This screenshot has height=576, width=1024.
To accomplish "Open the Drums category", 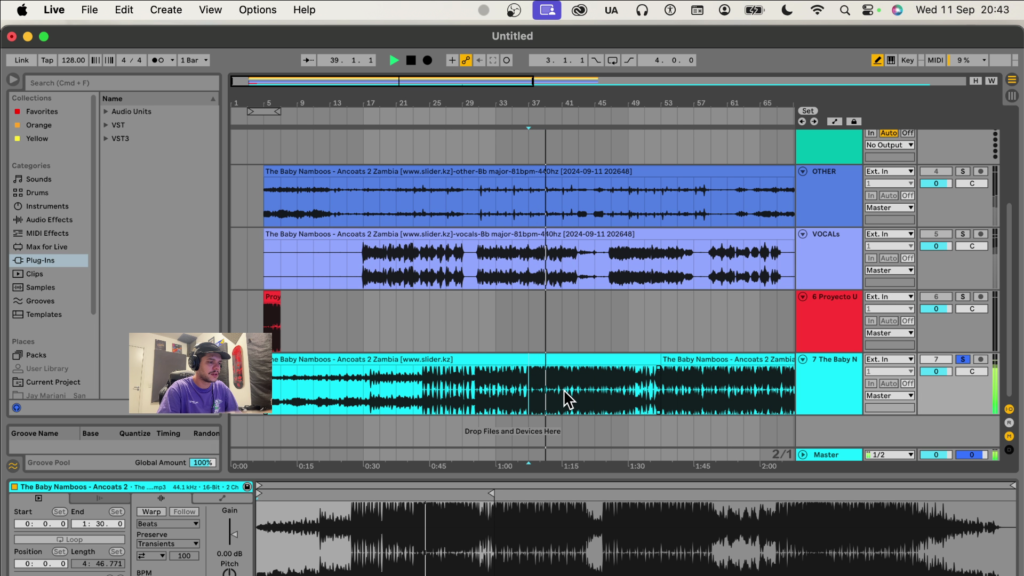I will coord(37,193).
